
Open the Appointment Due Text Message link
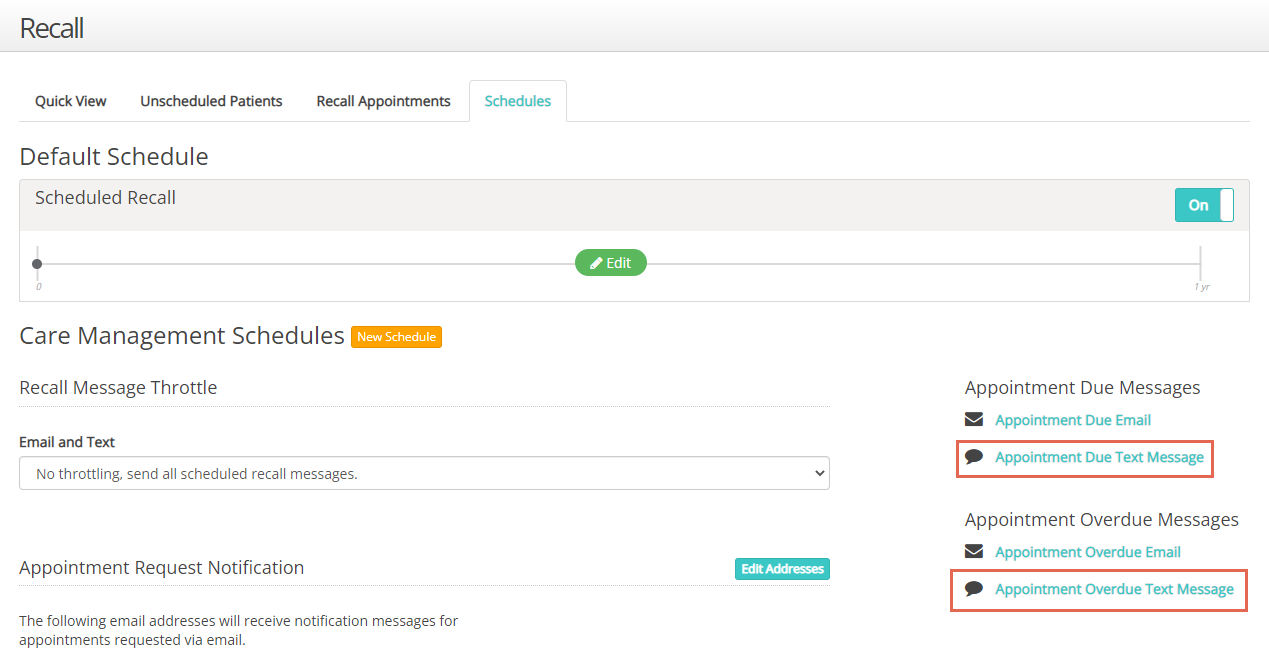pos(1099,457)
